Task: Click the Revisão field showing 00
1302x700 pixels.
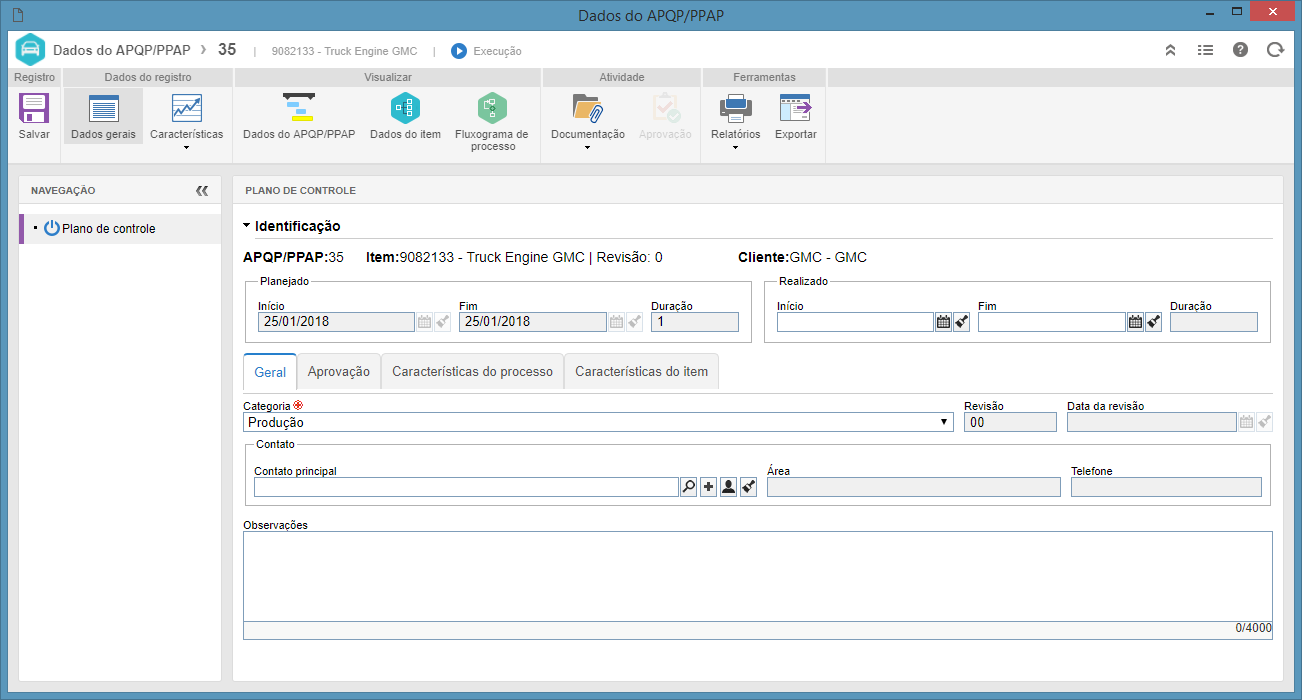Action: pos(1010,422)
